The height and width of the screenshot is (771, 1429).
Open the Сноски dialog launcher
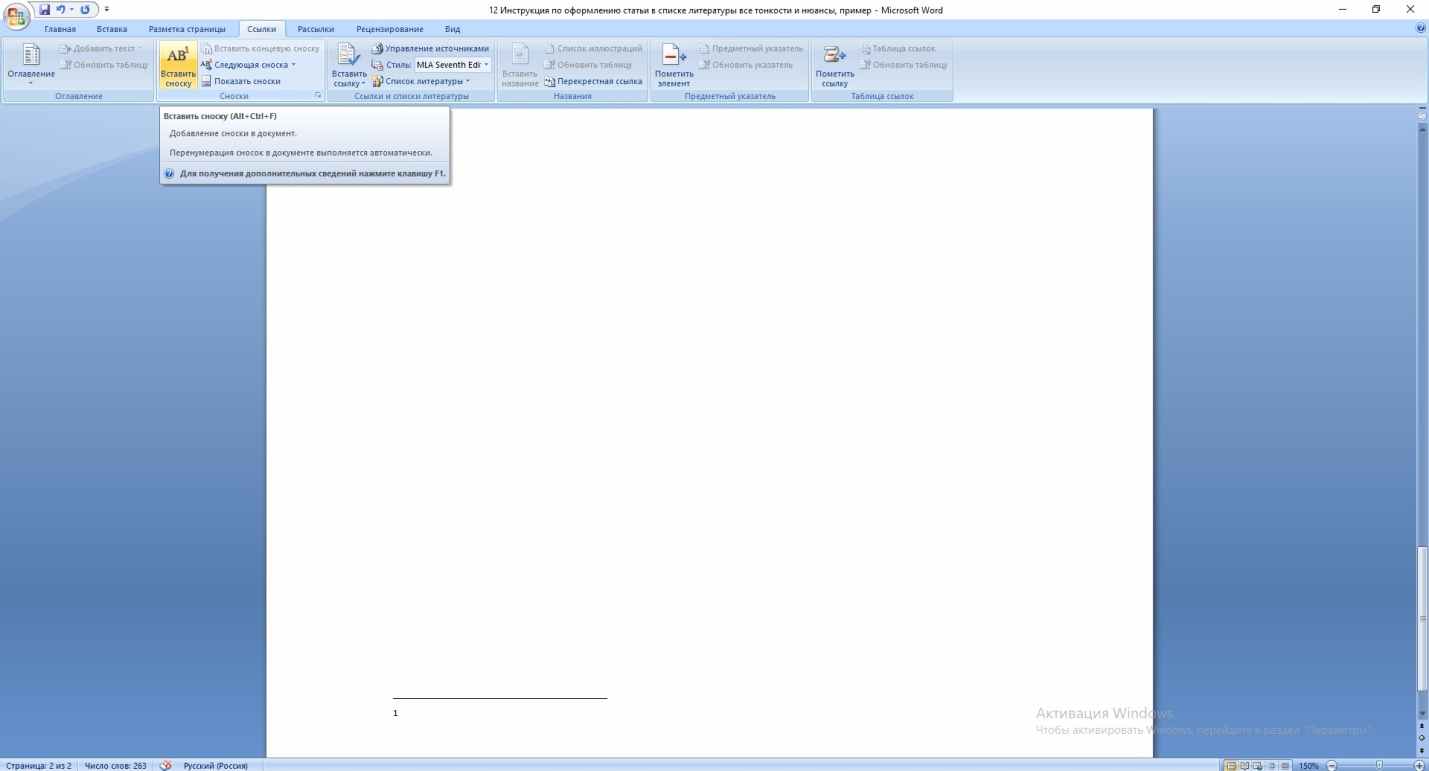(x=318, y=96)
